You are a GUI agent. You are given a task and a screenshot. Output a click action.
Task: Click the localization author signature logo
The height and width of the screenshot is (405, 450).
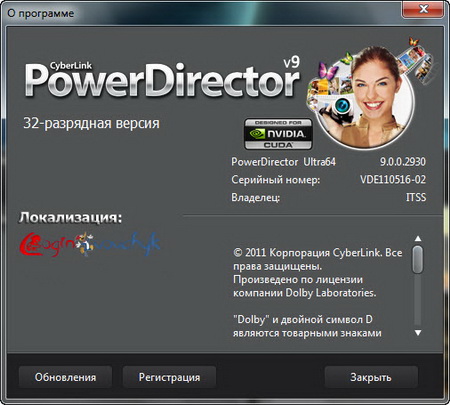click(90, 244)
